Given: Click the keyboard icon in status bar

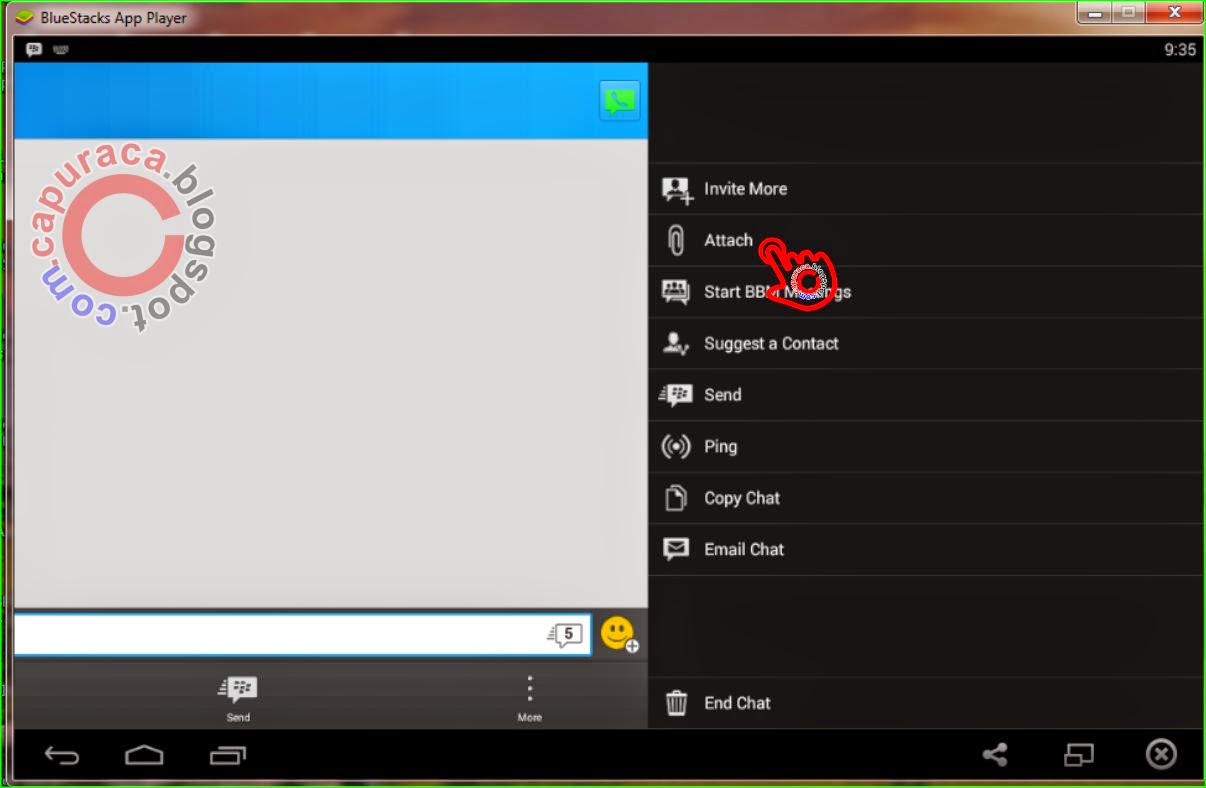Looking at the screenshot, I should click(x=60, y=49).
